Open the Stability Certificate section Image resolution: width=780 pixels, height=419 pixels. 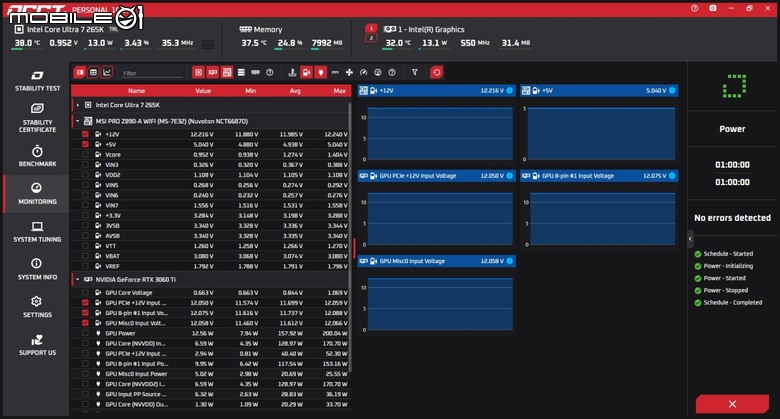pos(37,118)
